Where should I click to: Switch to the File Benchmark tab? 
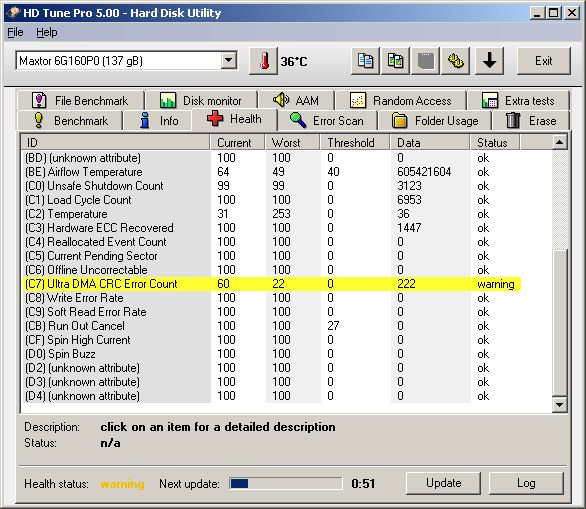(80, 101)
